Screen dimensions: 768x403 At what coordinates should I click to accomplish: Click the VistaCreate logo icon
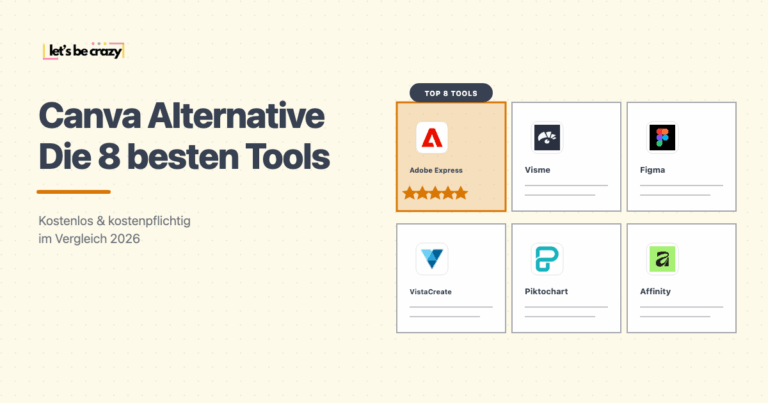(x=432, y=259)
